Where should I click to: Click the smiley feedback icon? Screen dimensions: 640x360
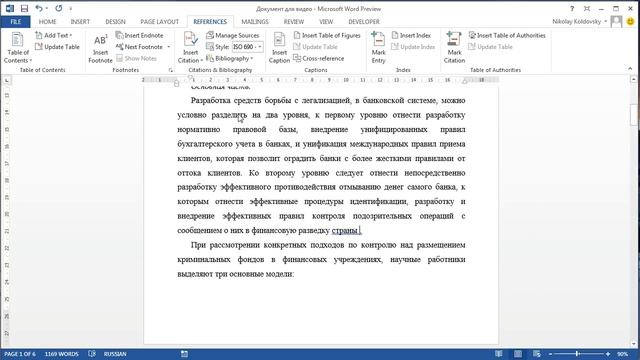(630, 21)
